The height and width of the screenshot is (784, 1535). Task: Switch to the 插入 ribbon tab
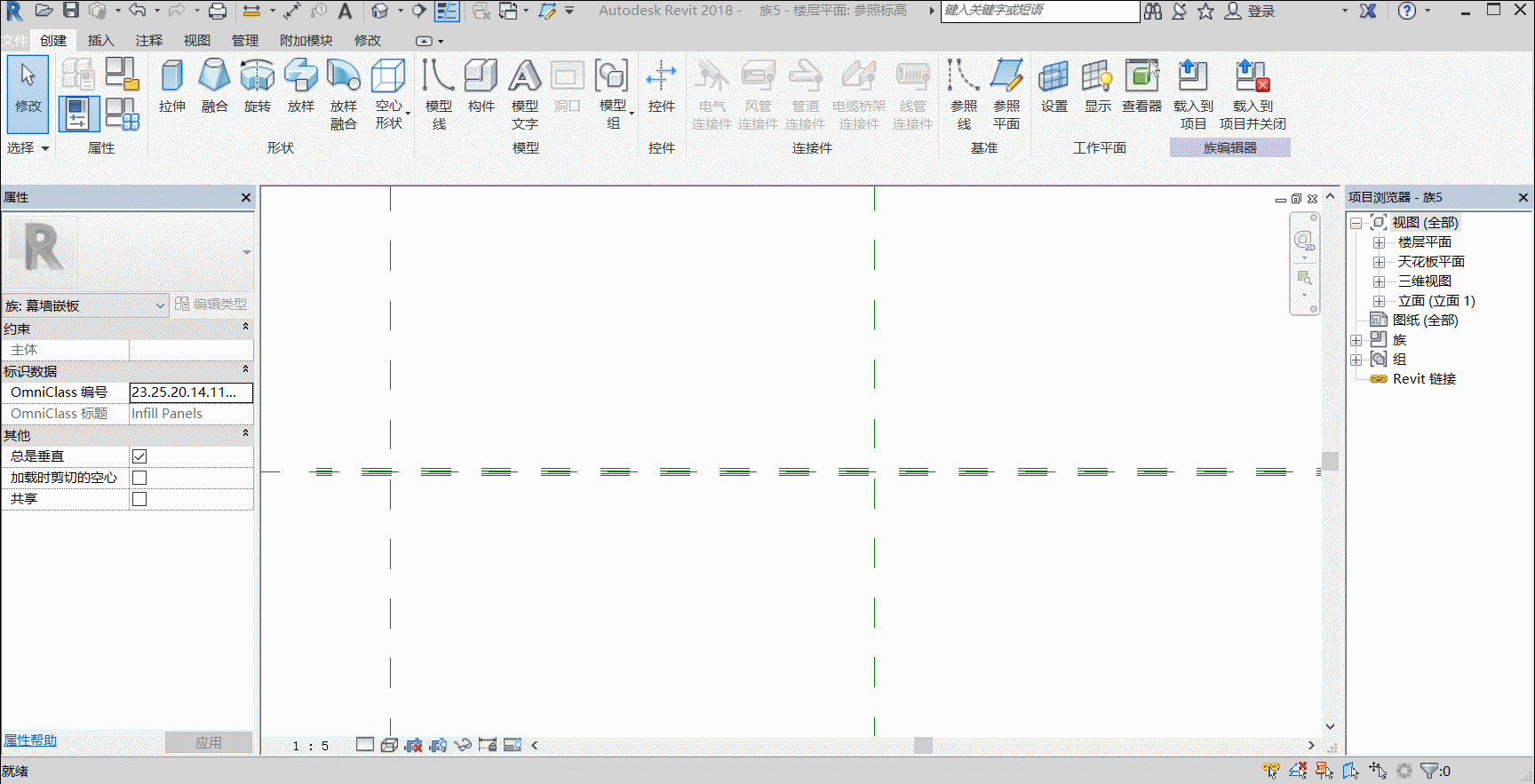[x=100, y=41]
